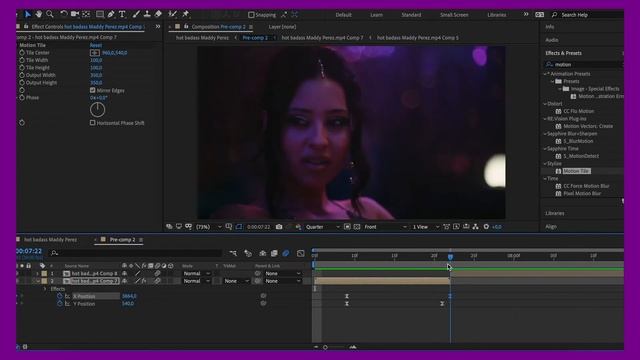Select the Puppet Pin tool
This screenshot has height=360, width=640.
click(x=186, y=14)
